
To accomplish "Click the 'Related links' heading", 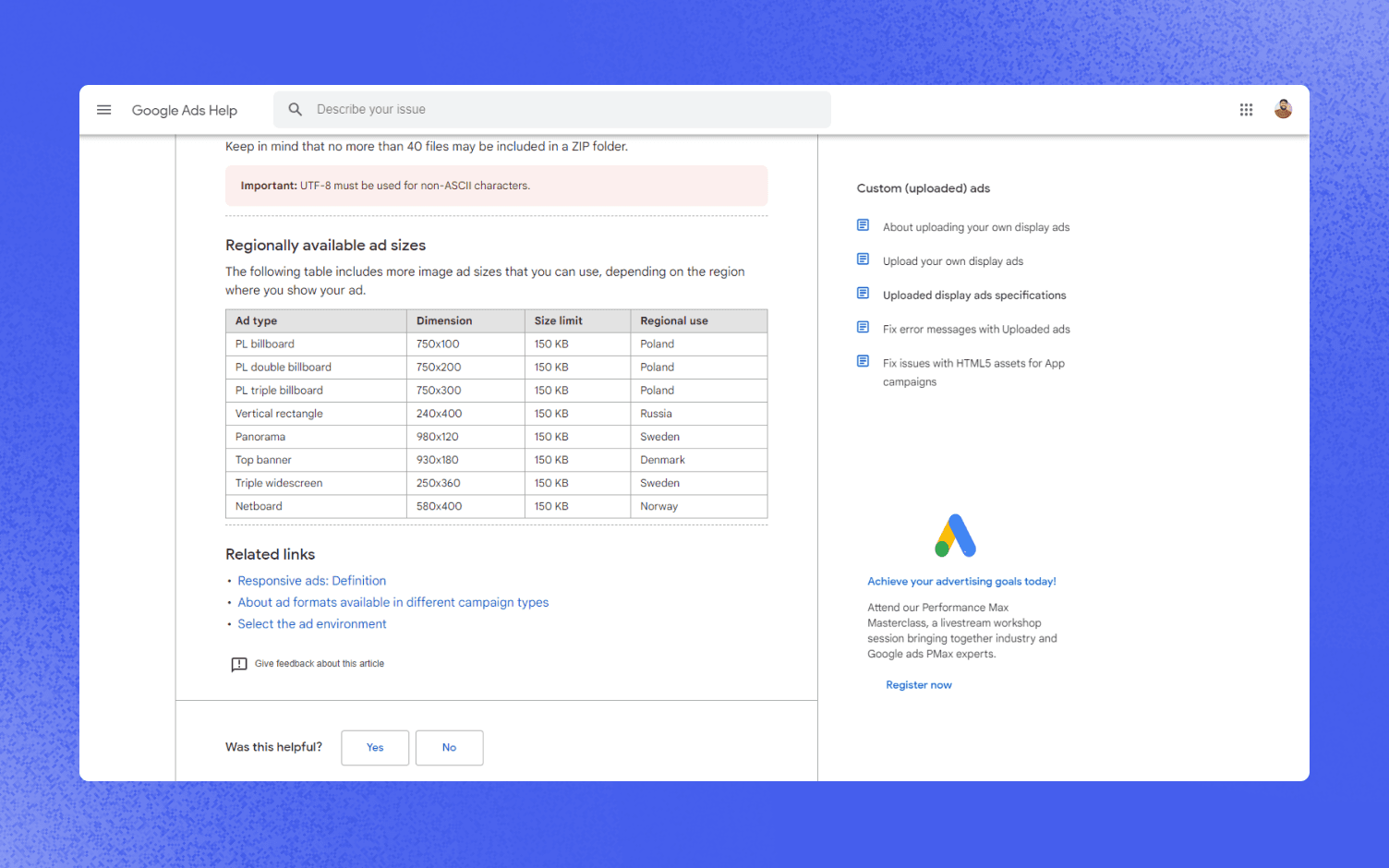I will pyautogui.click(x=270, y=554).
